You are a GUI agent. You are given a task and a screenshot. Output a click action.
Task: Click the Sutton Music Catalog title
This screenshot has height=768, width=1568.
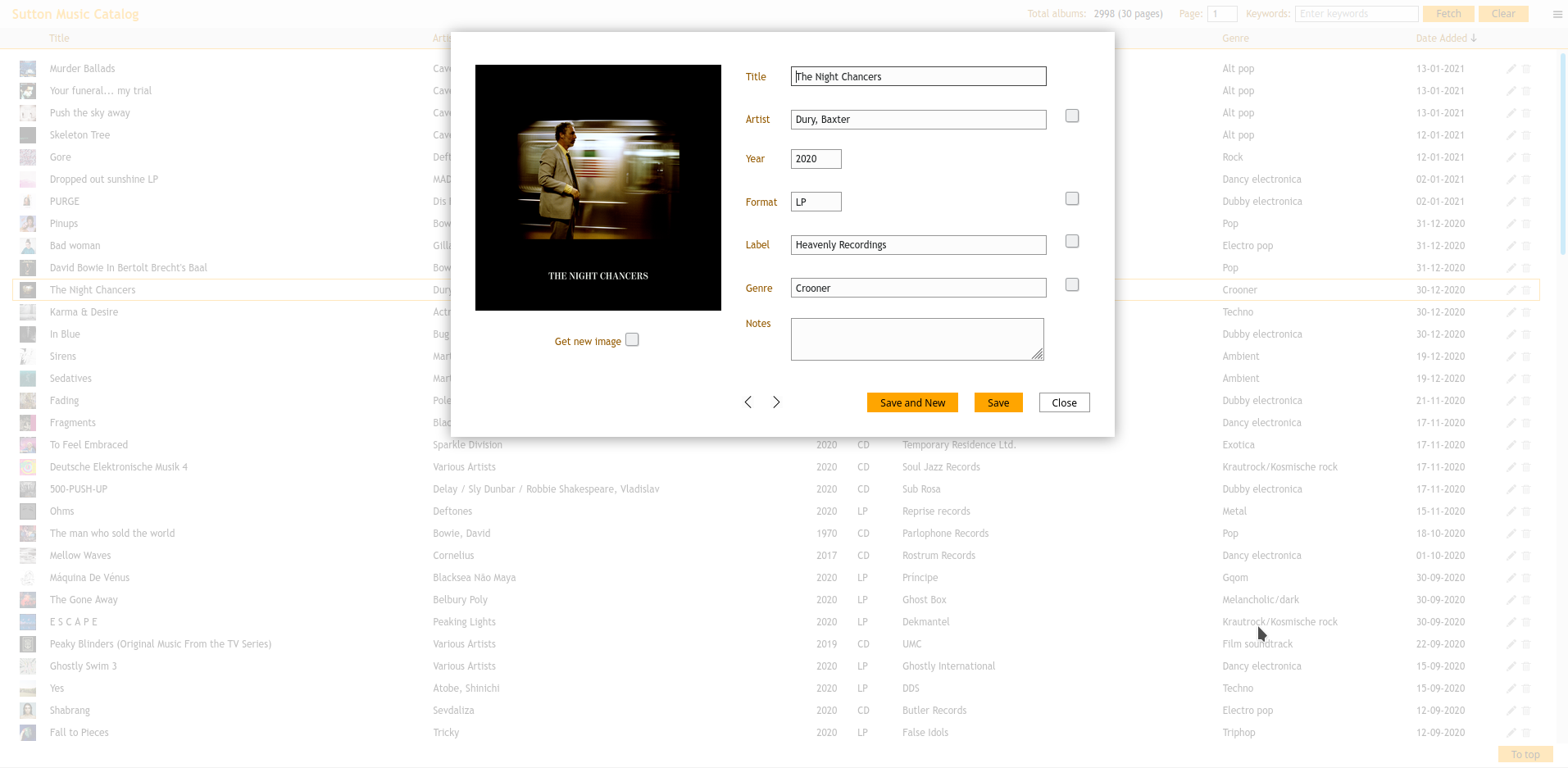75,14
